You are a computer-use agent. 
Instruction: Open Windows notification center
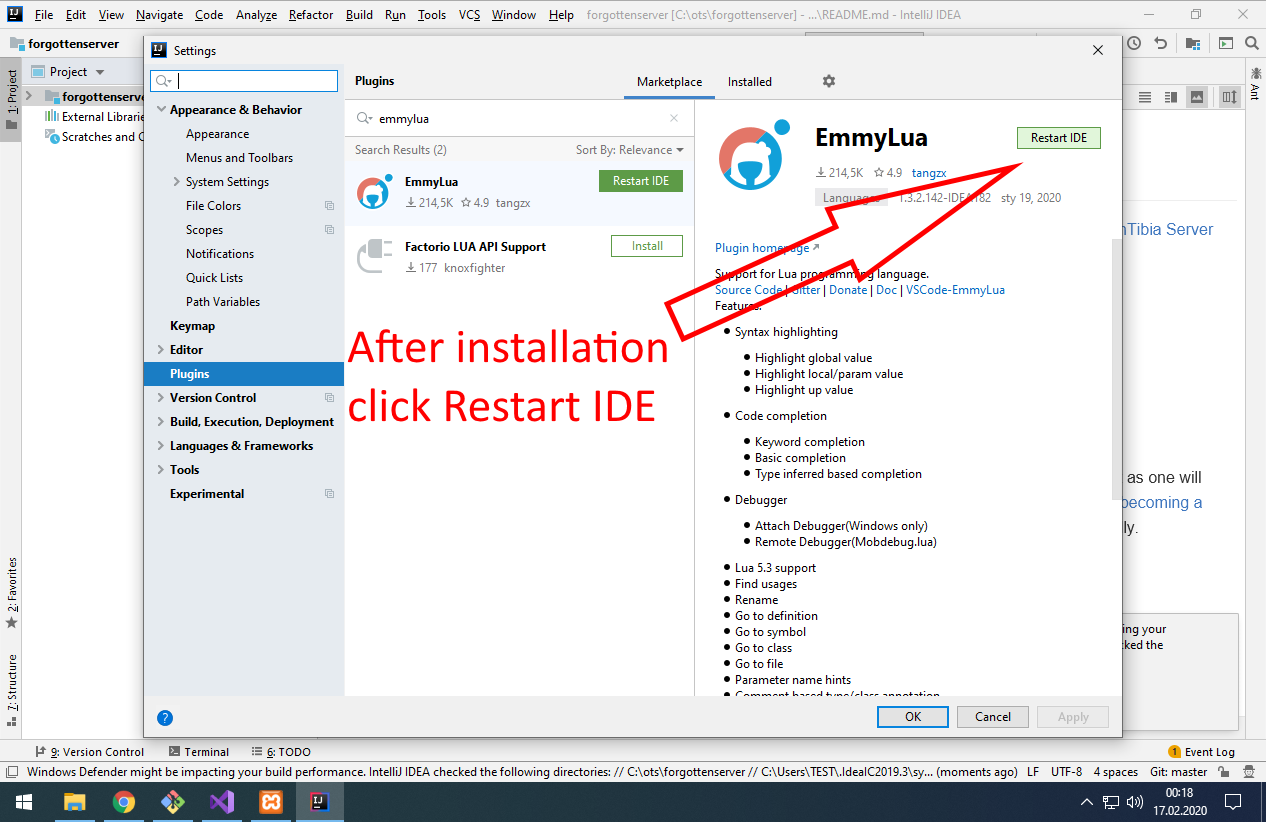click(1234, 802)
